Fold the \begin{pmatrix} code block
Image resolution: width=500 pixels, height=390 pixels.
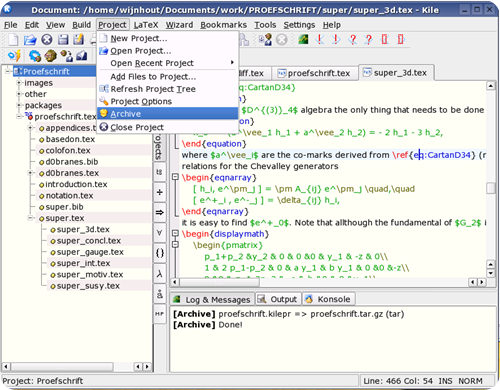pyautogui.click(x=175, y=245)
